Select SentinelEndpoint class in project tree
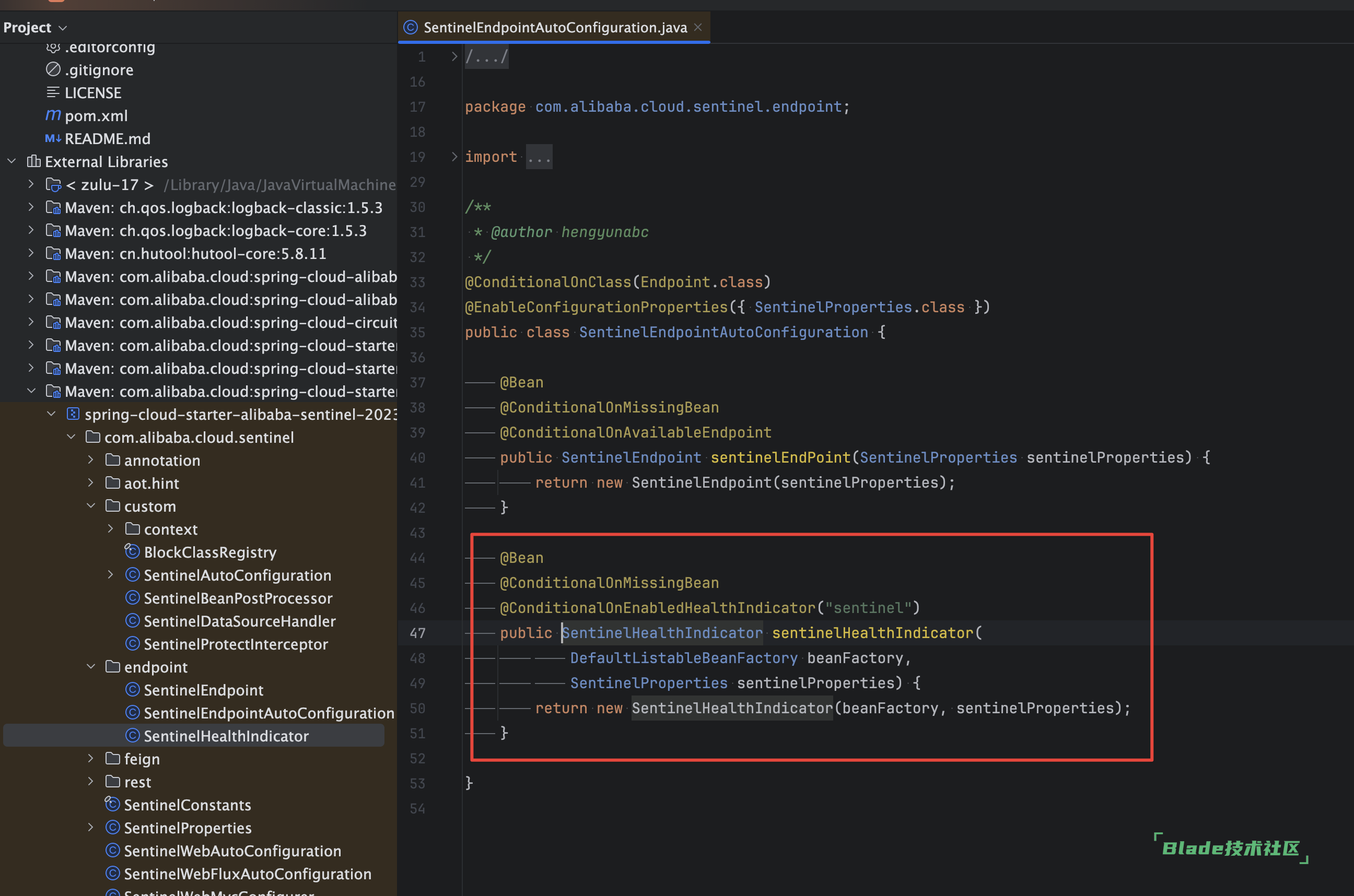The height and width of the screenshot is (896, 1354). pyautogui.click(x=204, y=690)
